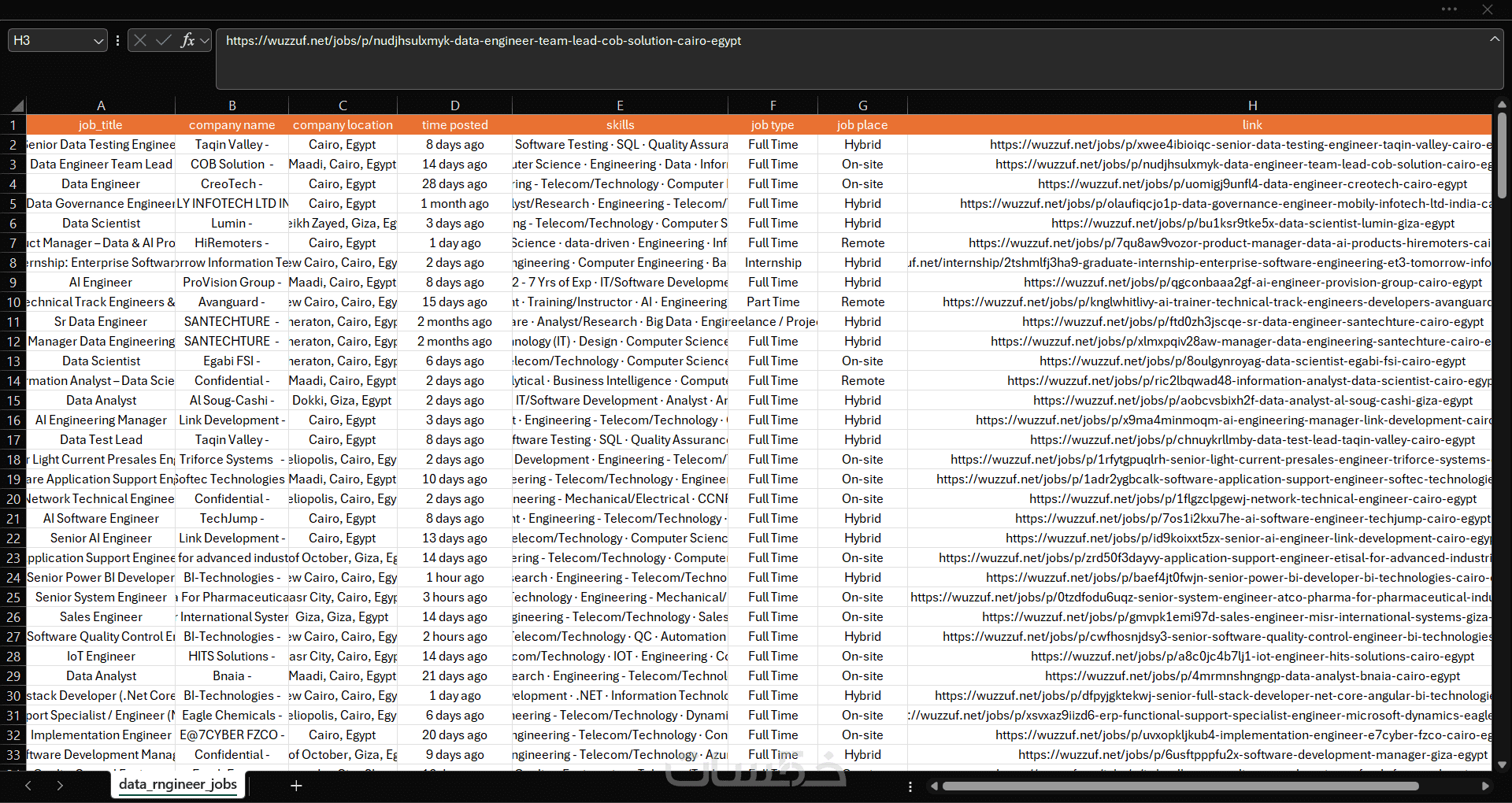Select the 'Internship' job type cell
This screenshot has height=803, width=1512.
[x=773, y=263]
